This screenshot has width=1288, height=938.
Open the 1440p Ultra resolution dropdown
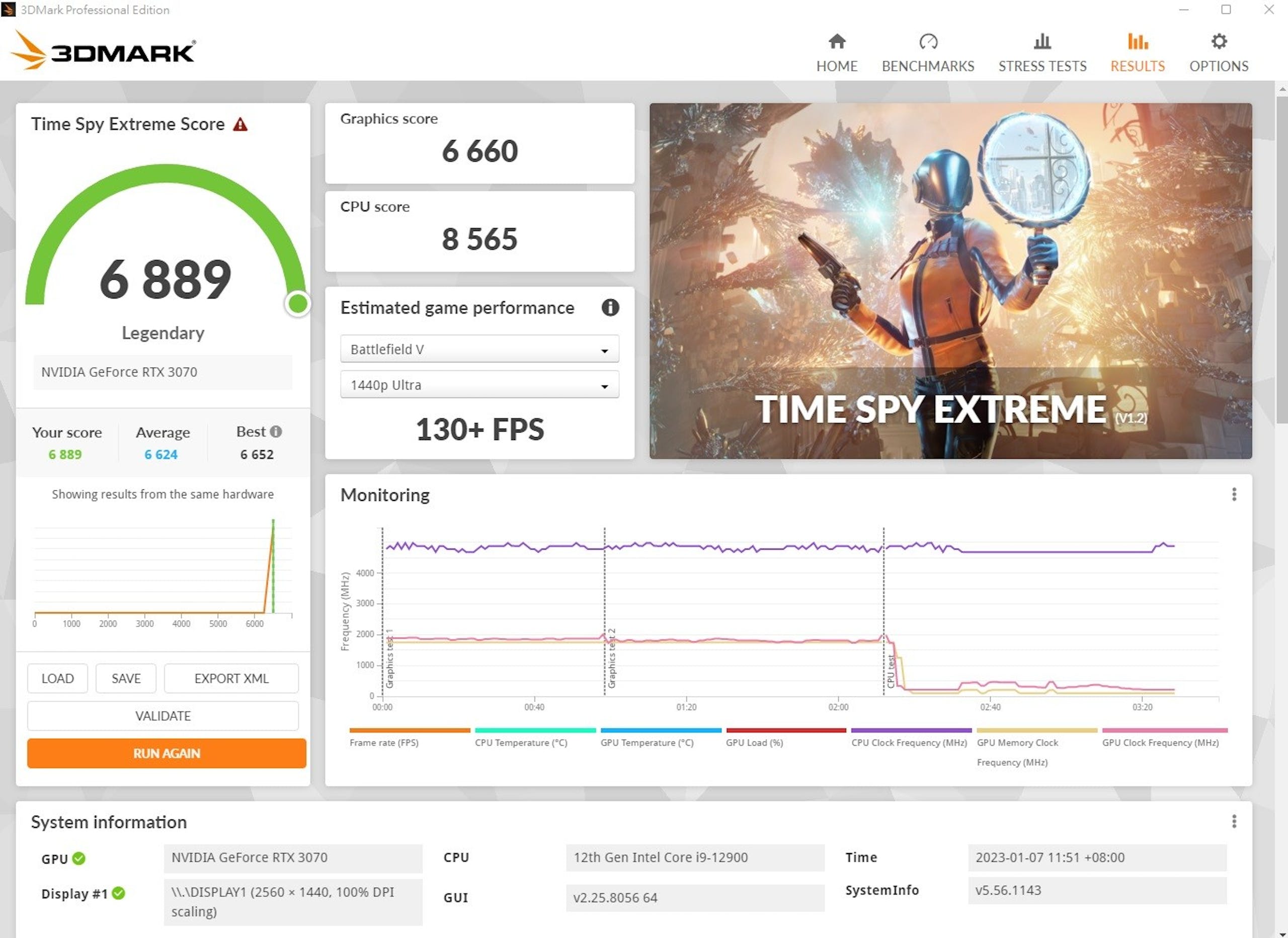(x=479, y=384)
